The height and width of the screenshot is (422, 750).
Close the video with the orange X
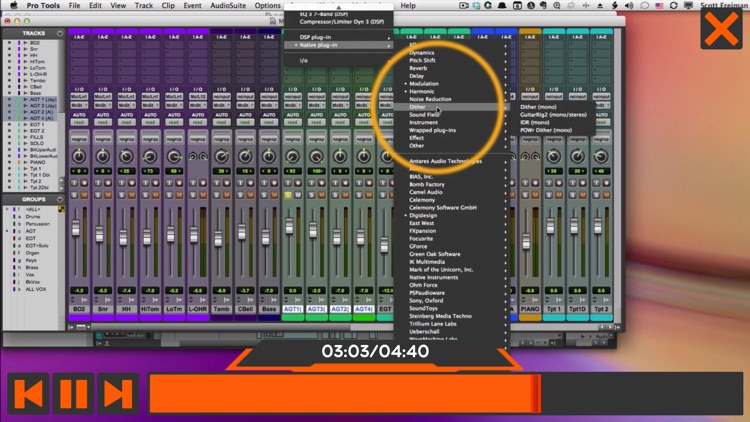click(721, 27)
